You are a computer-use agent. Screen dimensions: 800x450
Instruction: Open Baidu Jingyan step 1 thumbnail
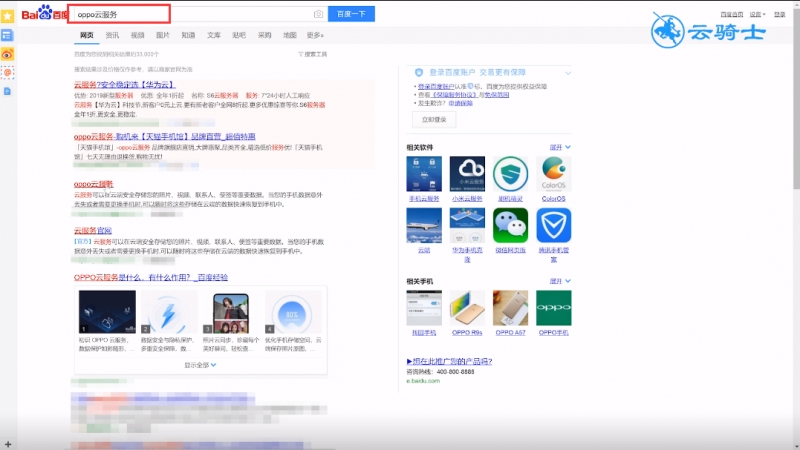point(107,312)
